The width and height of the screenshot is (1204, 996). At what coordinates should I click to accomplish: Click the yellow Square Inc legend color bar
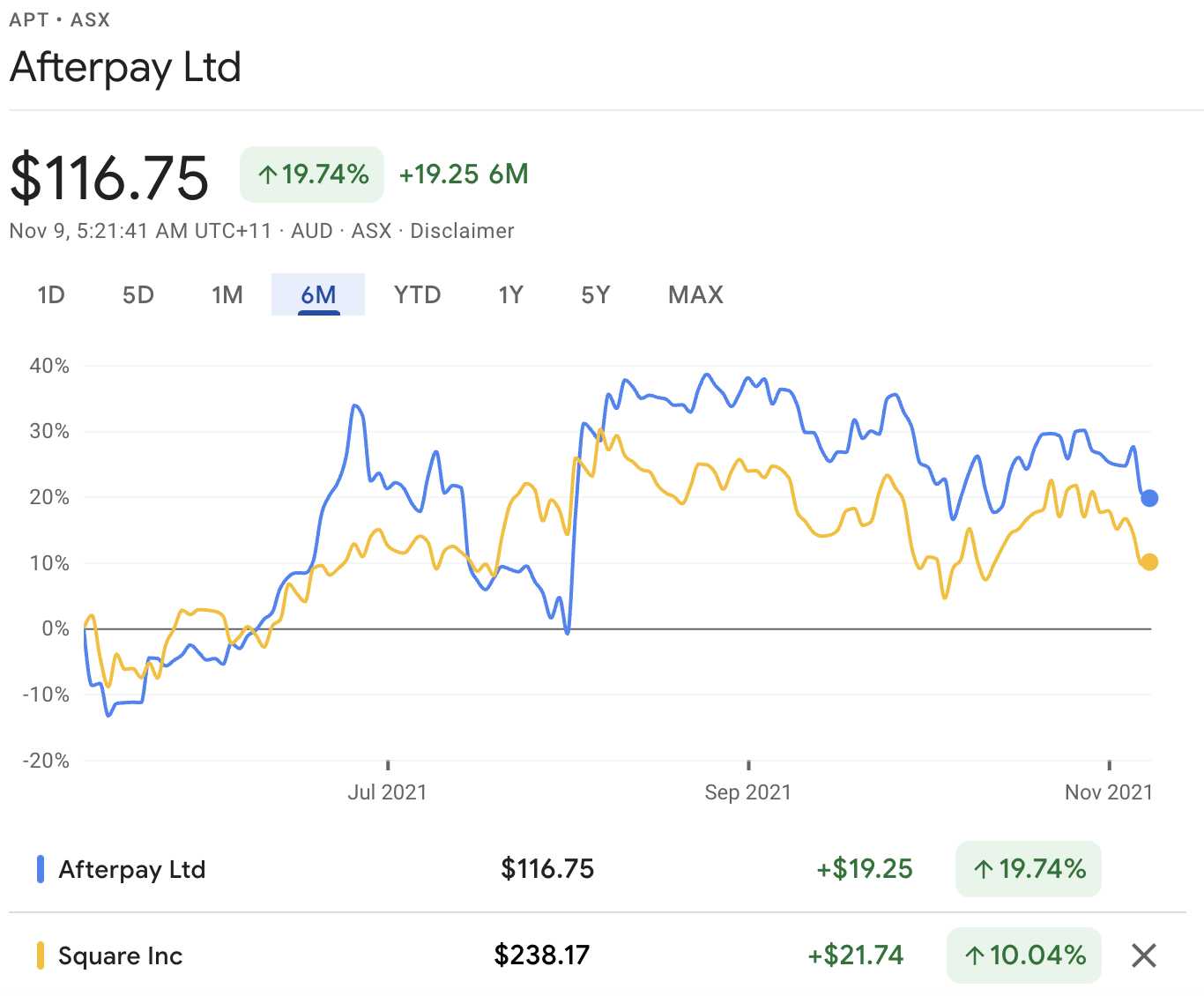[41, 955]
